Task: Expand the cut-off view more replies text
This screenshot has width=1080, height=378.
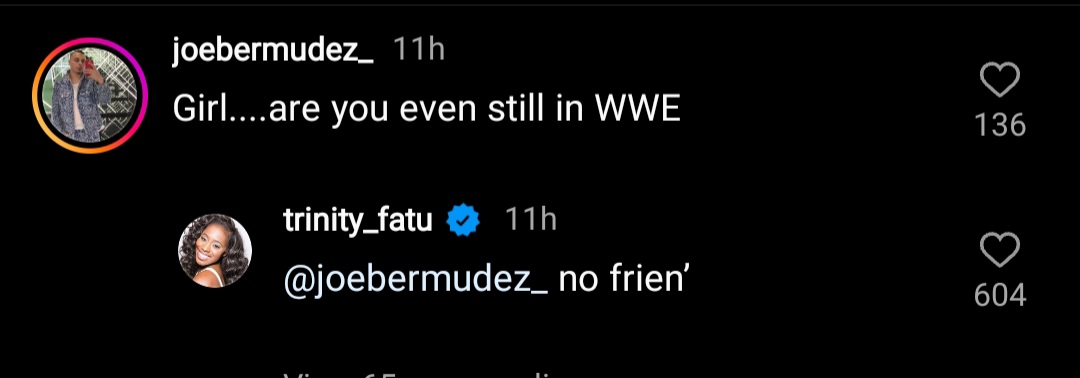Action: point(427,373)
